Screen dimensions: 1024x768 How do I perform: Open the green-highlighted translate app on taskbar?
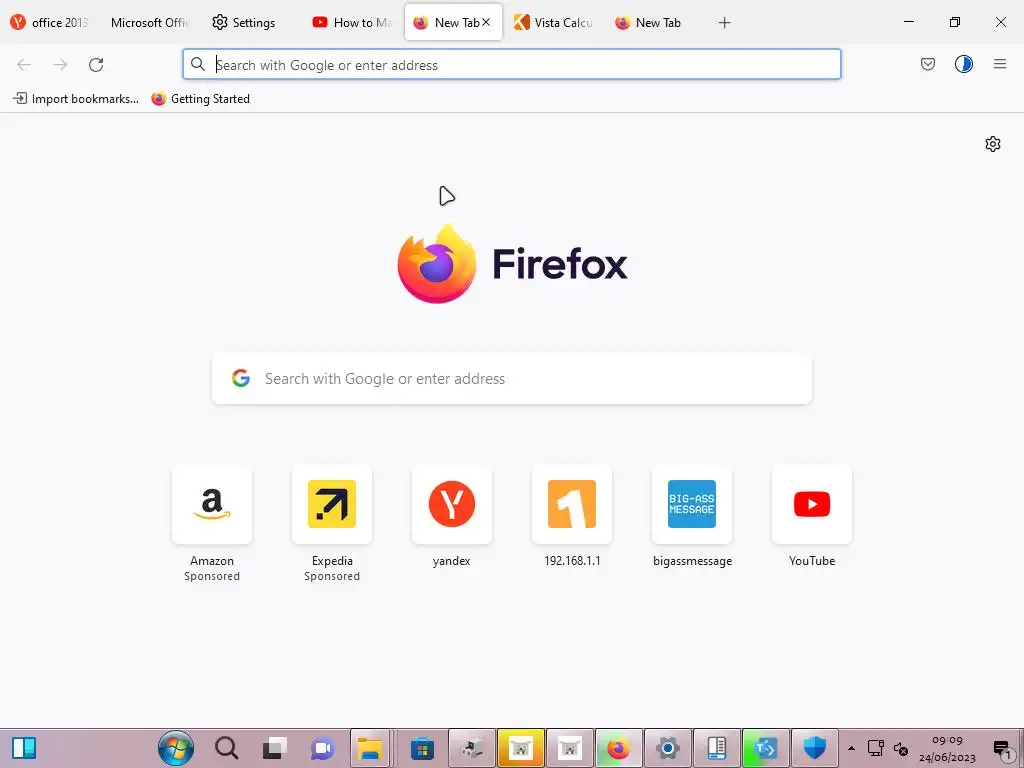(x=765, y=748)
